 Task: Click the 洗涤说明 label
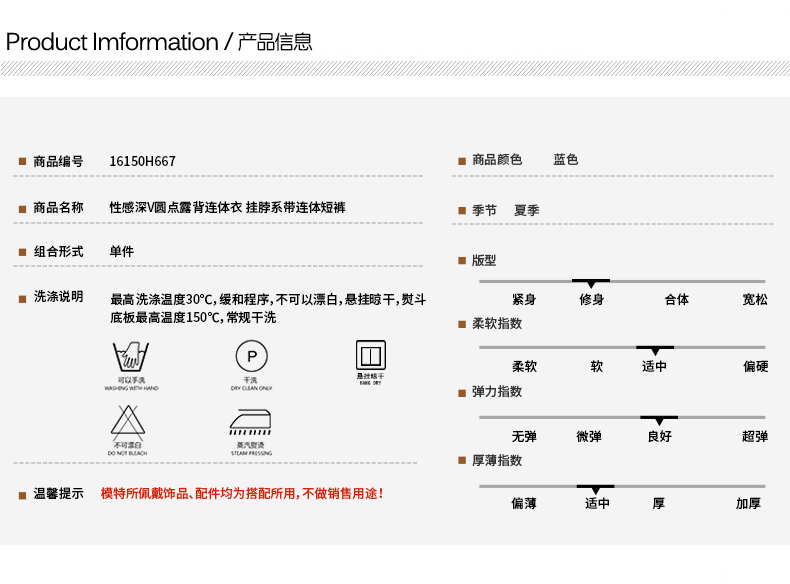(58, 297)
